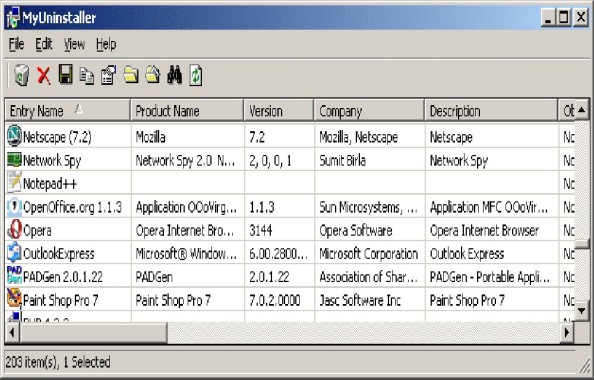Viewport: 594px width, 380px height.
Task: Open the Edit menu
Action: (44, 44)
